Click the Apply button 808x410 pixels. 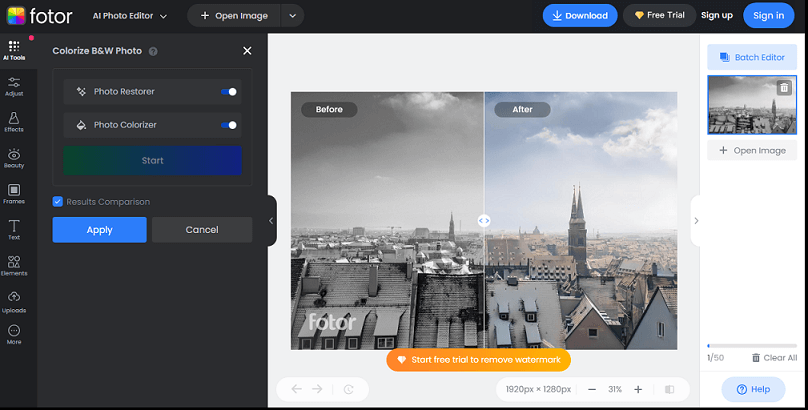[99, 230]
